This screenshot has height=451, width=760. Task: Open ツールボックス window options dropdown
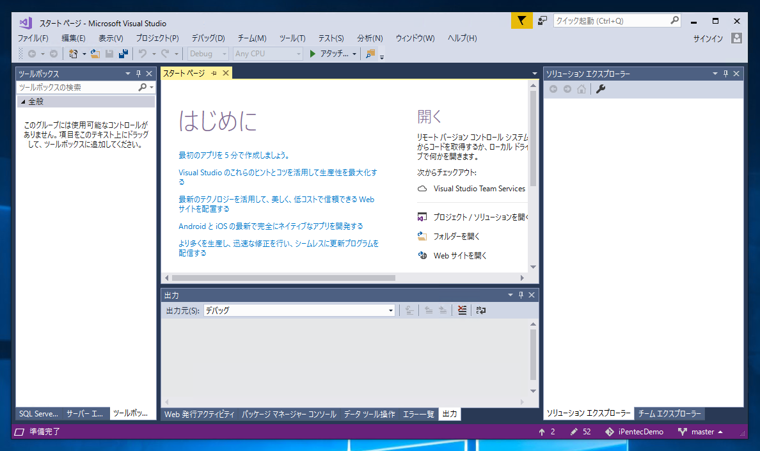click(128, 74)
